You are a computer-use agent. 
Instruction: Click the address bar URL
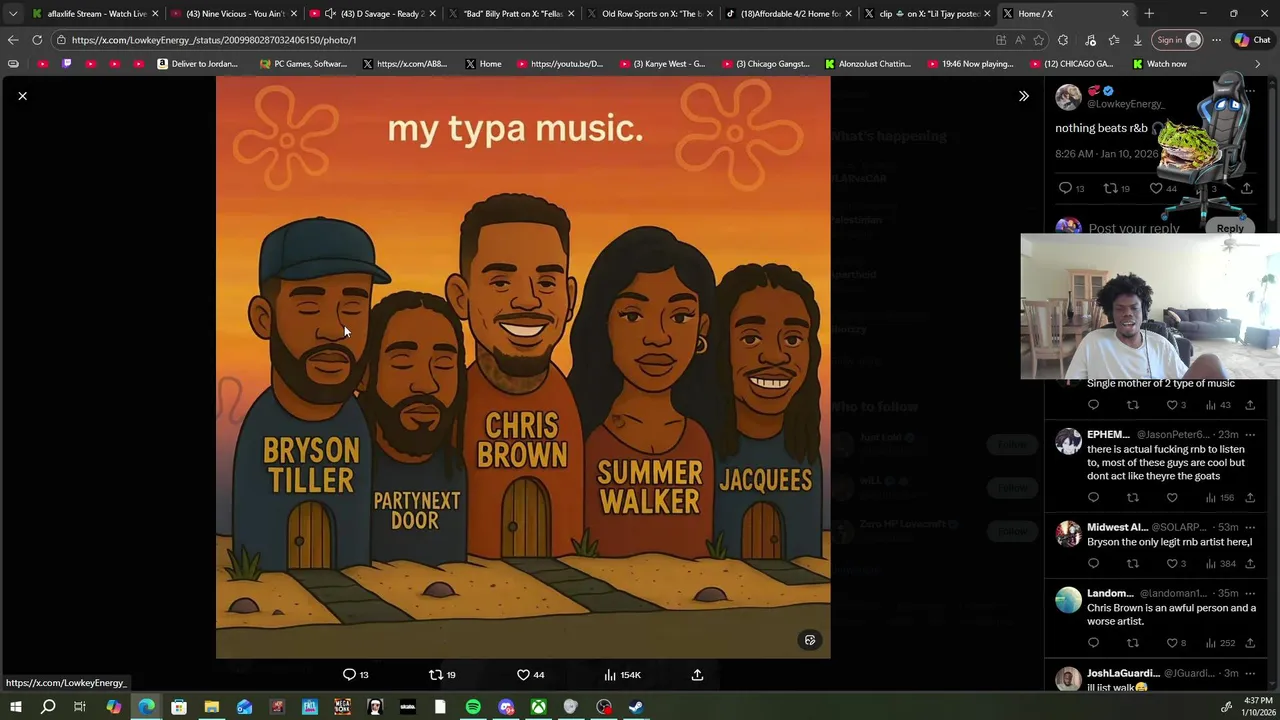point(214,40)
